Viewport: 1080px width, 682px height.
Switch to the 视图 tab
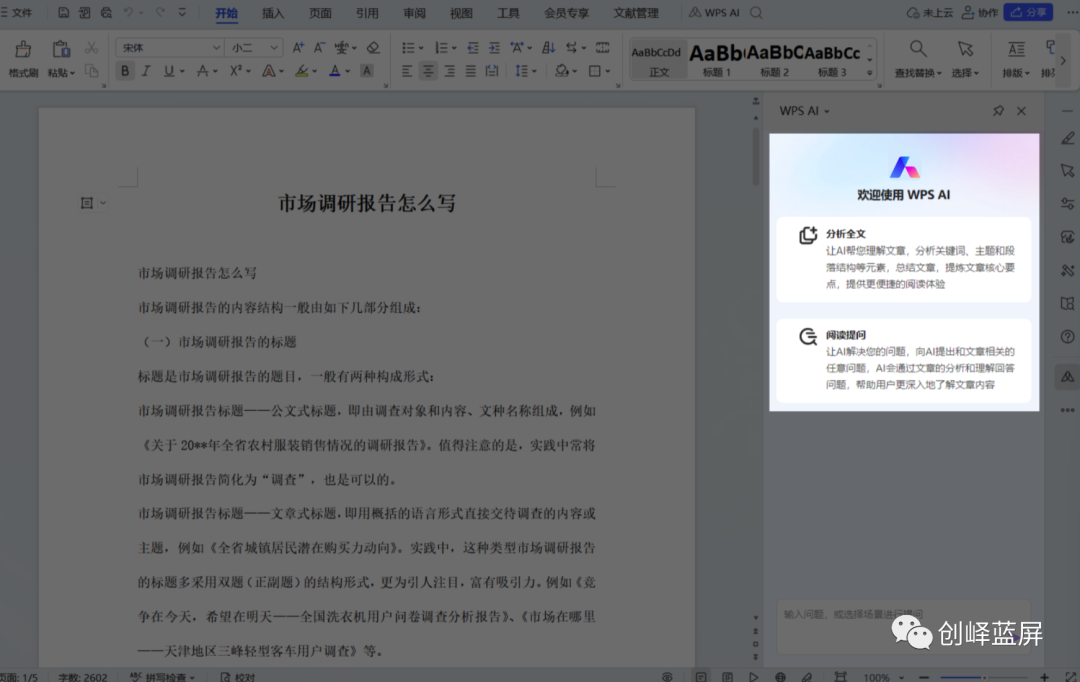[x=461, y=13]
